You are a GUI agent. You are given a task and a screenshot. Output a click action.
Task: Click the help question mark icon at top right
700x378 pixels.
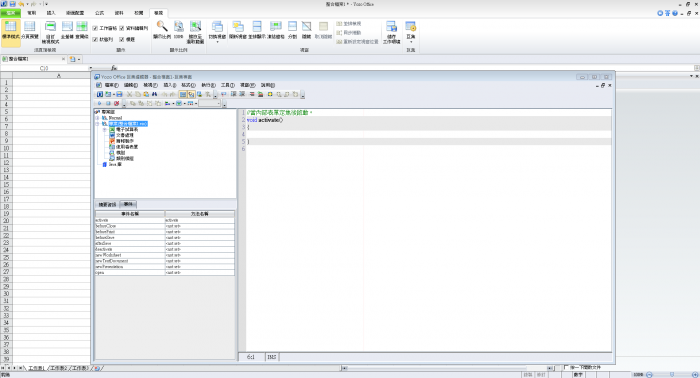click(x=675, y=13)
